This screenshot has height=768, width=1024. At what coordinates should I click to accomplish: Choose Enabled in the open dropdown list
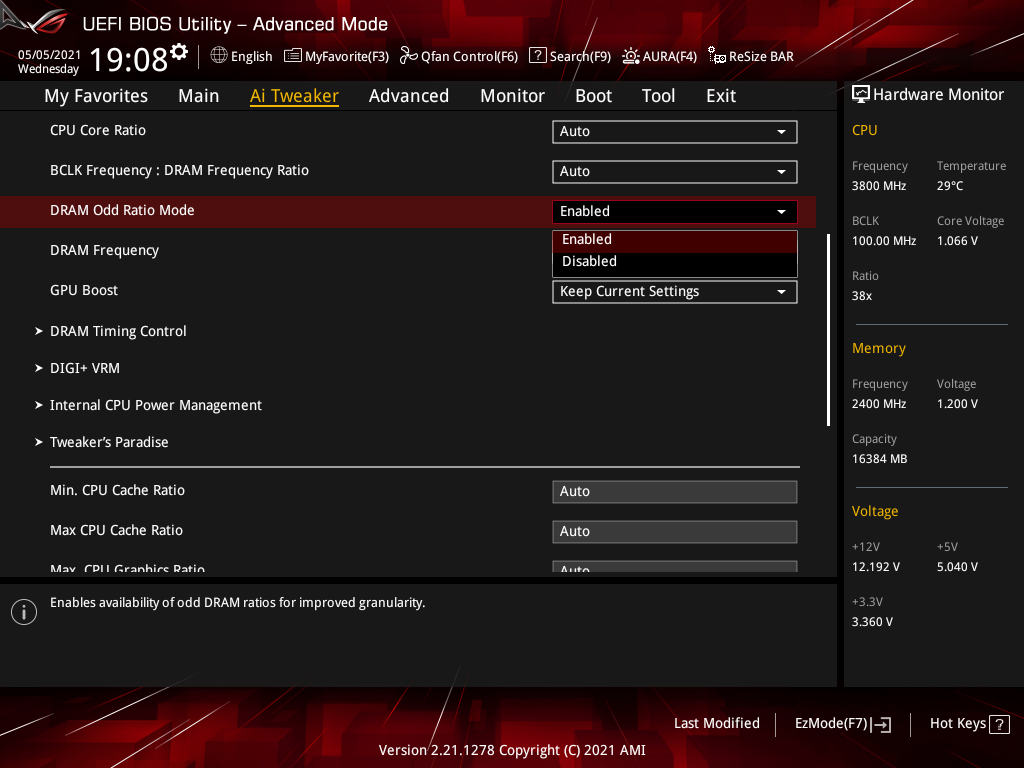click(675, 240)
